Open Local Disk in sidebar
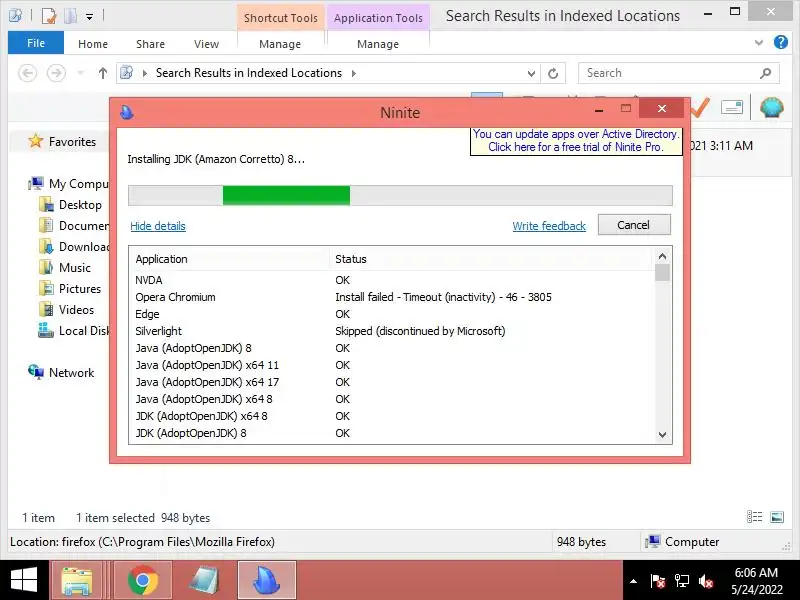This screenshot has width=800, height=600. click(74, 330)
